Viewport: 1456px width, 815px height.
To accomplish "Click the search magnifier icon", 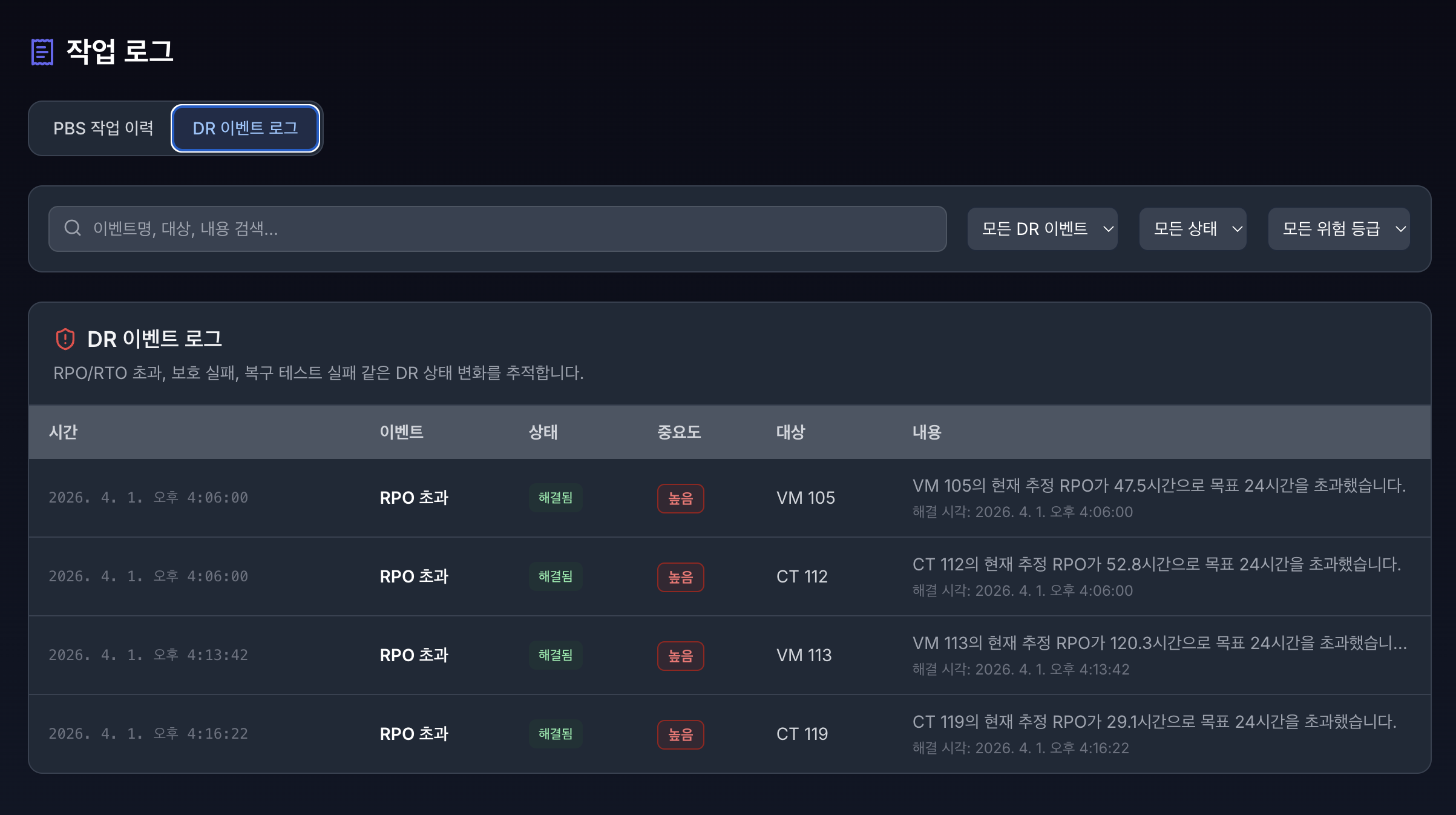I will 73,228.
